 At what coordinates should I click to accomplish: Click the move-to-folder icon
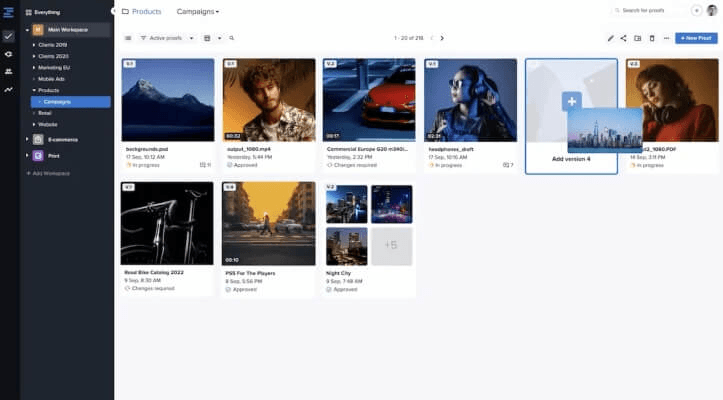(638, 38)
